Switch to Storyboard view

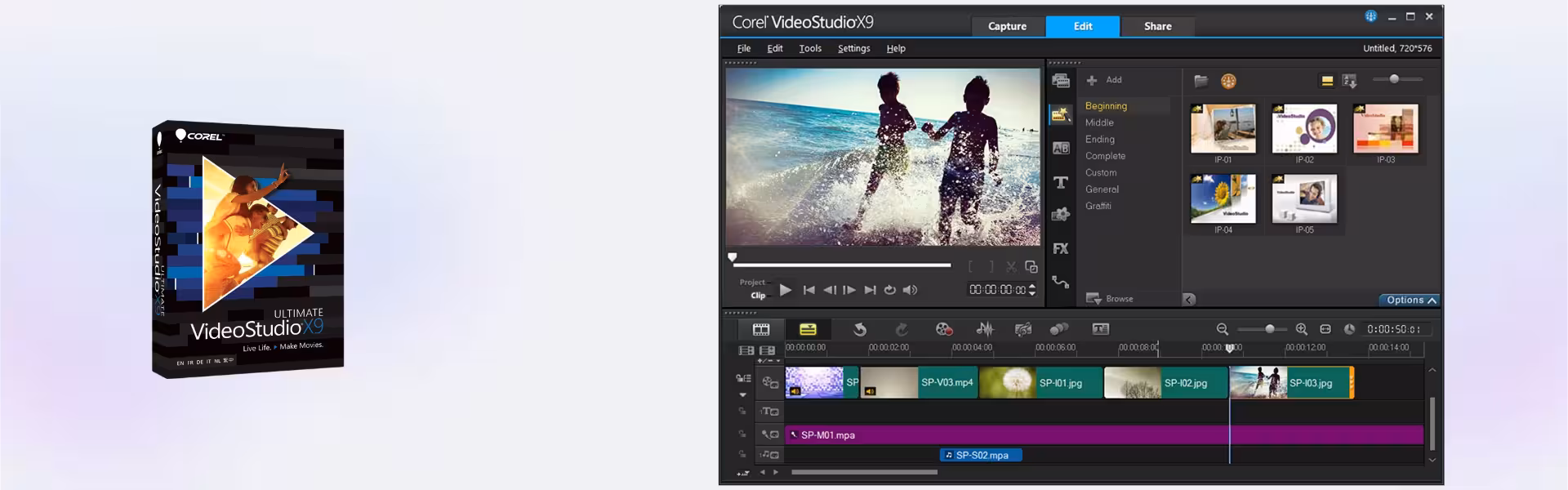pos(761,329)
